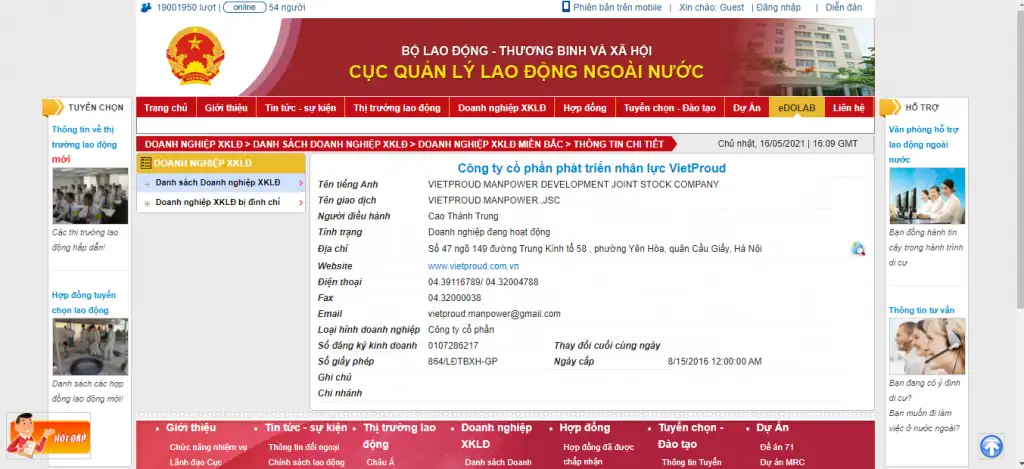Click the HỖ TRỢ yellow flag icon

click(890, 107)
